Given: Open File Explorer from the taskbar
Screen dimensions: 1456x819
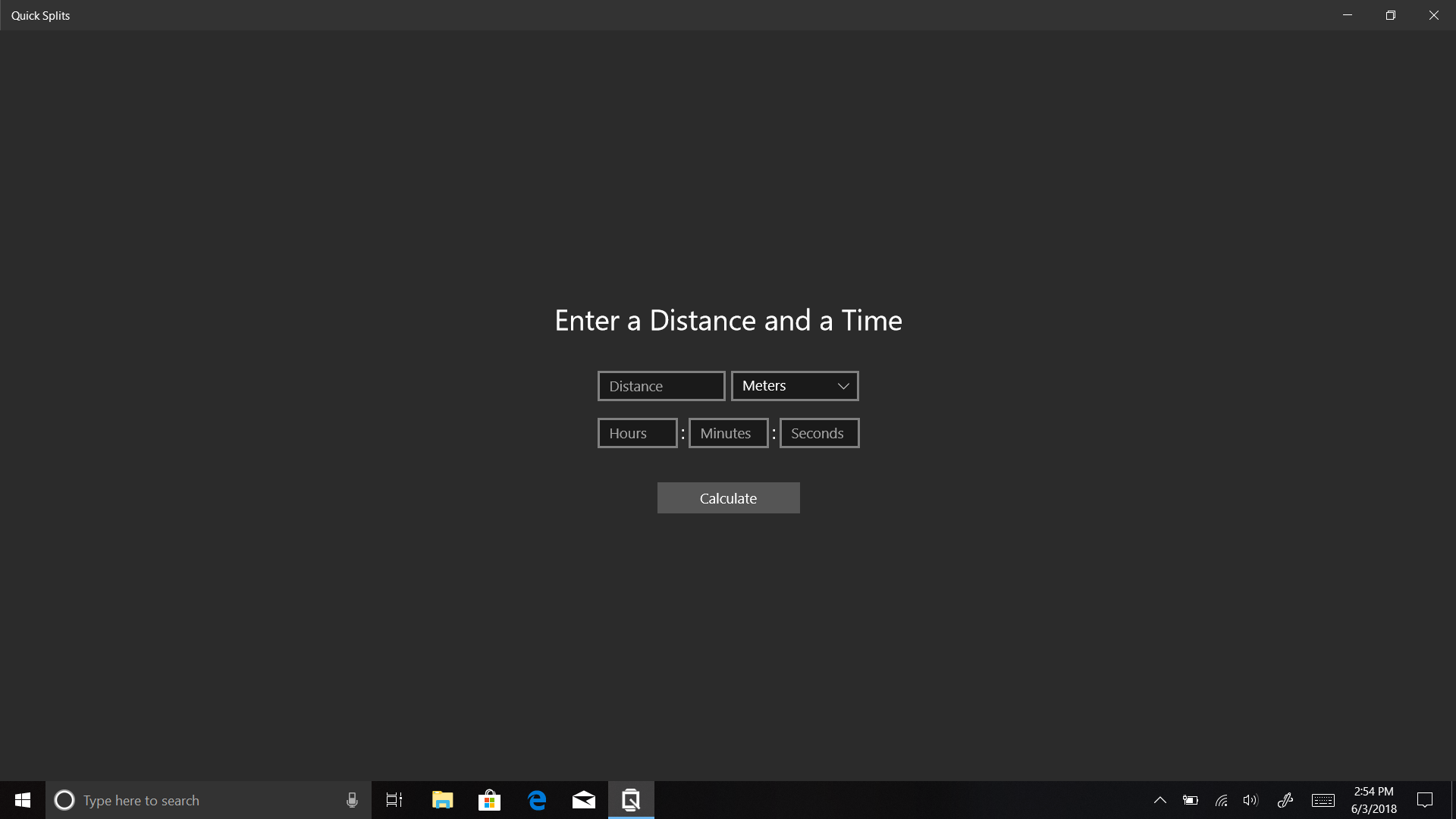Looking at the screenshot, I should tap(442, 800).
